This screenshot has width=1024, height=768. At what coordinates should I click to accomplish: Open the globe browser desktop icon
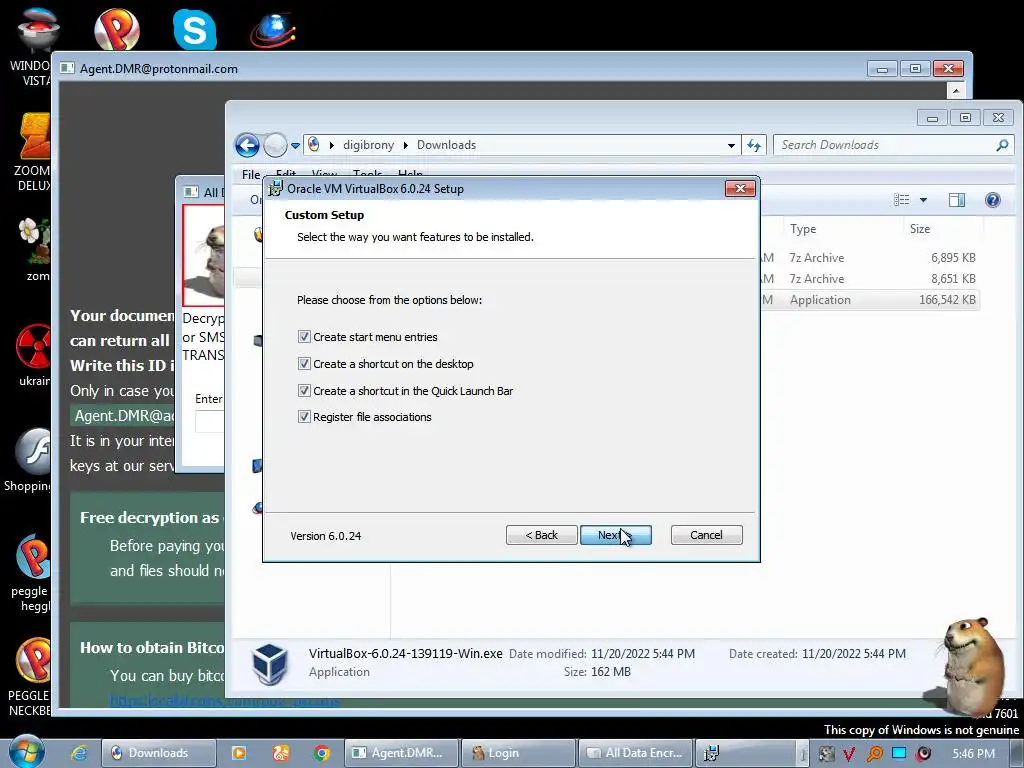[272, 30]
